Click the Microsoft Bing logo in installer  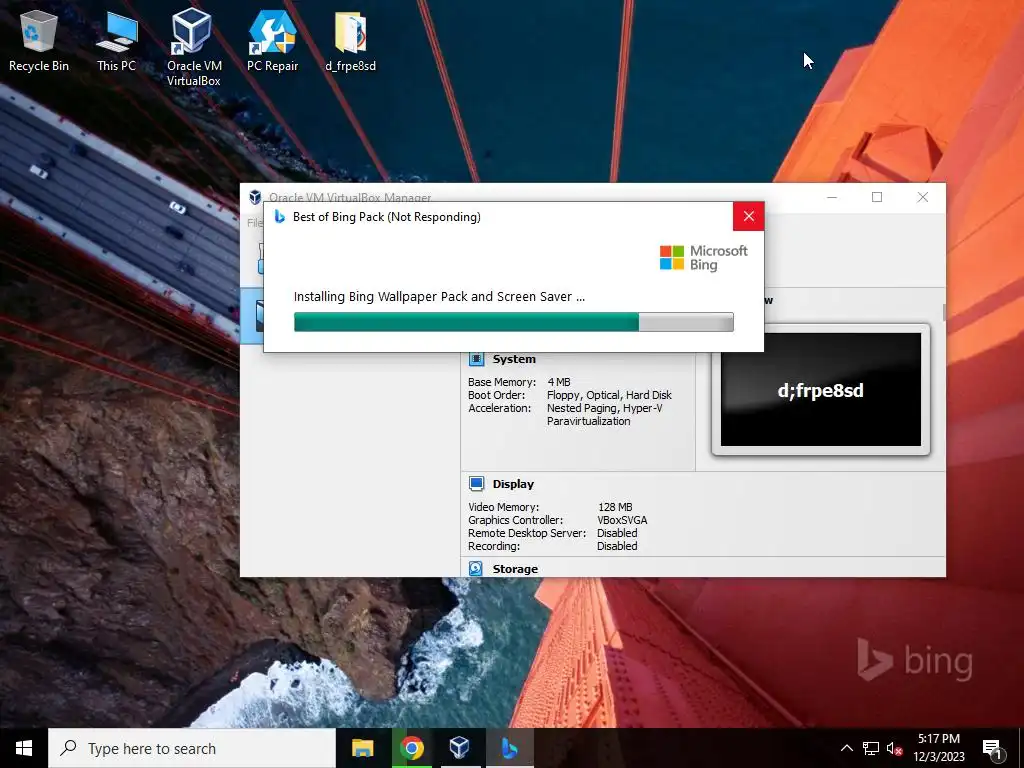703,258
